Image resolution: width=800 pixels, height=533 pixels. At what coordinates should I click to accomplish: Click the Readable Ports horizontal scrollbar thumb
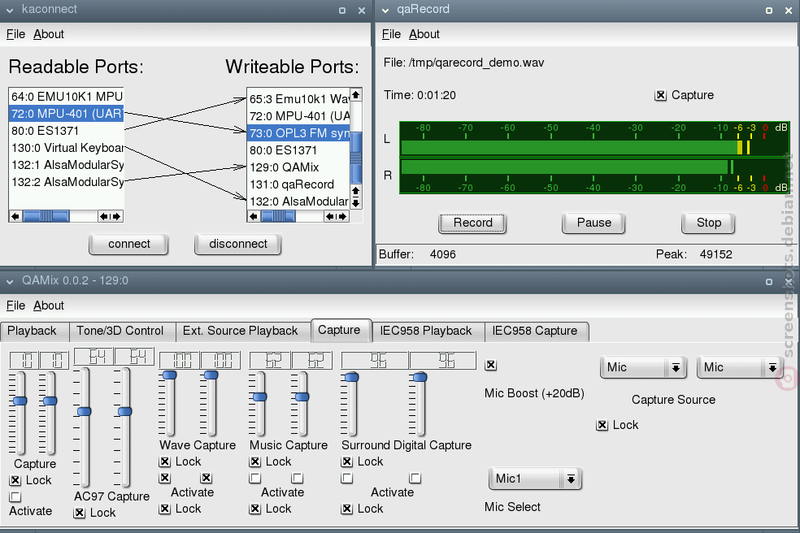coord(46,216)
